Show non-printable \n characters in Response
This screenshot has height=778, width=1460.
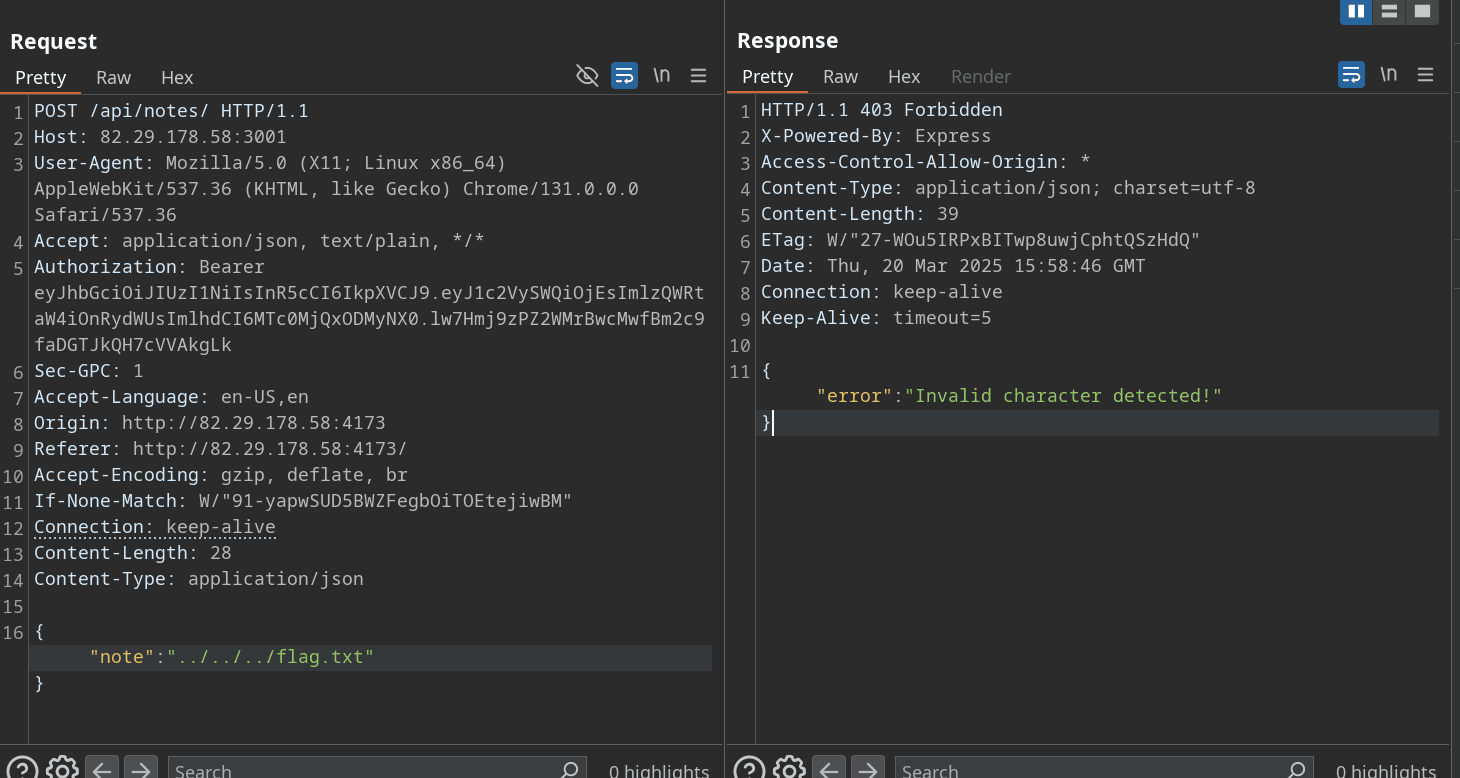(1388, 75)
